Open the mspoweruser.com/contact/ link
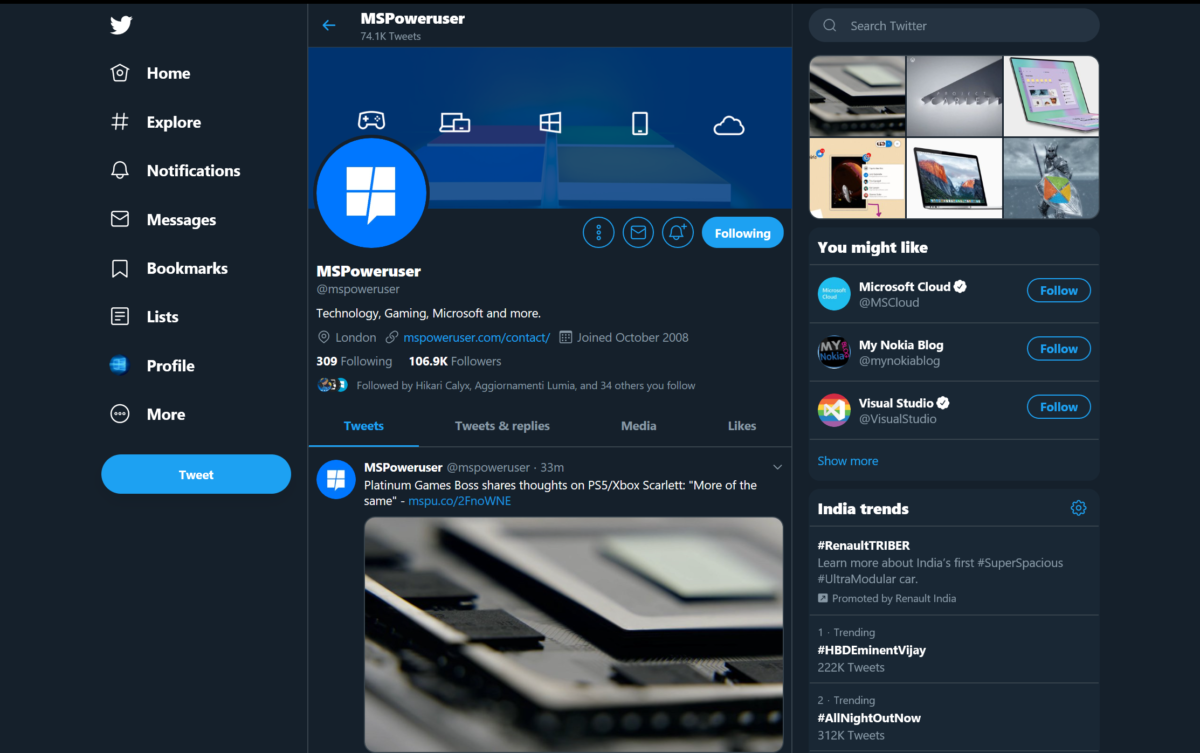 point(476,337)
